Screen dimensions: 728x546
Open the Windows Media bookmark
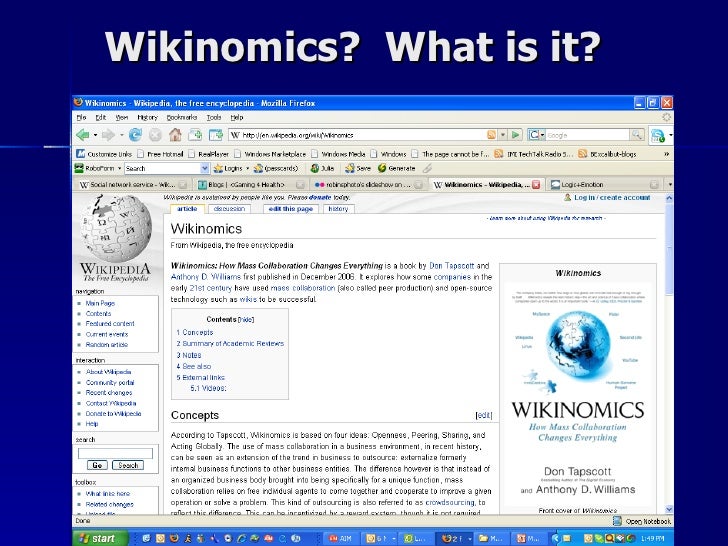click(x=338, y=154)
